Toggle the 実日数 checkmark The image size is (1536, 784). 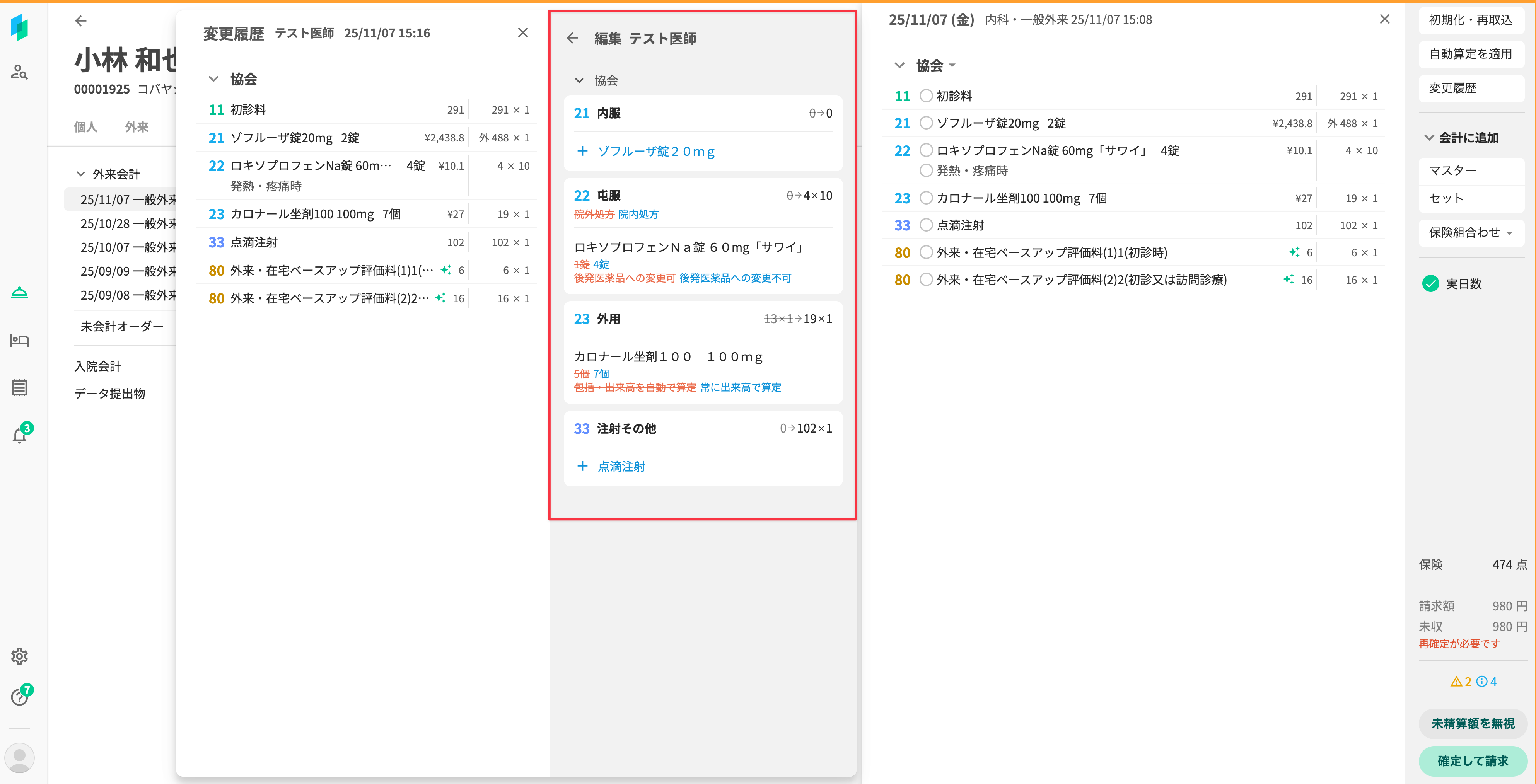pyautogui.click(x=1430, y=284)
